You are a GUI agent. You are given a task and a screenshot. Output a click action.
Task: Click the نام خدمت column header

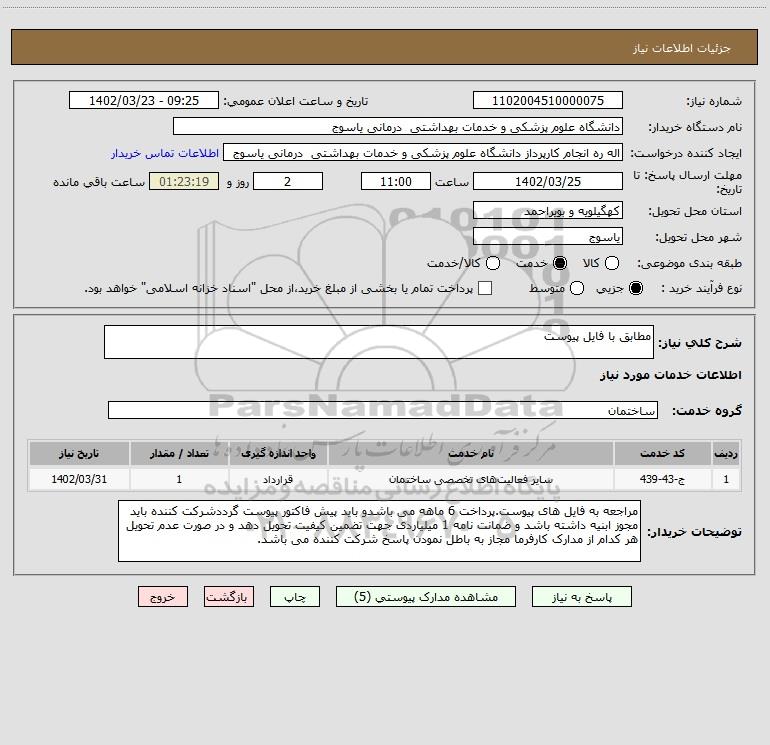pos(470,453)
